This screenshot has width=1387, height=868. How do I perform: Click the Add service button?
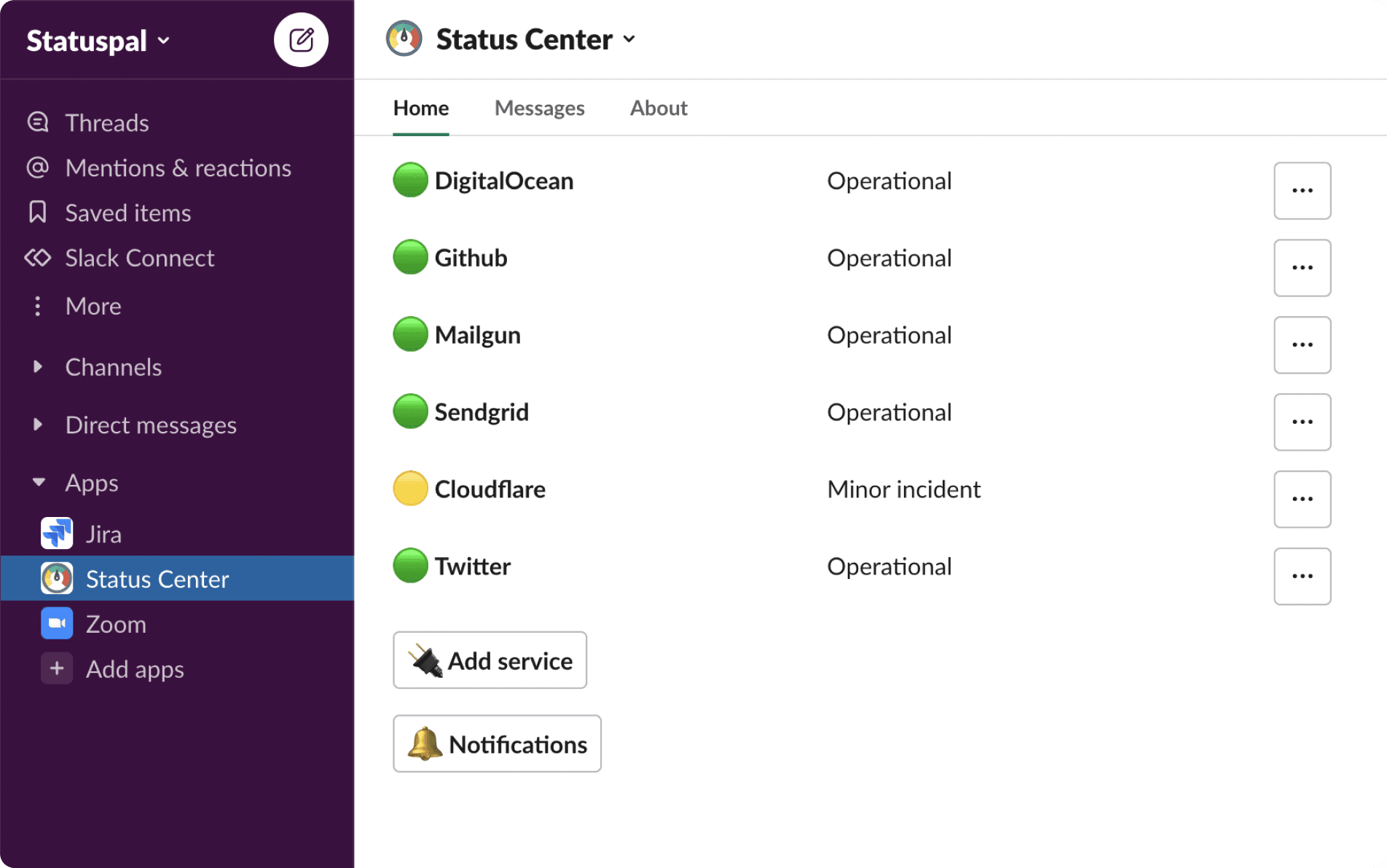click(490, 660)
